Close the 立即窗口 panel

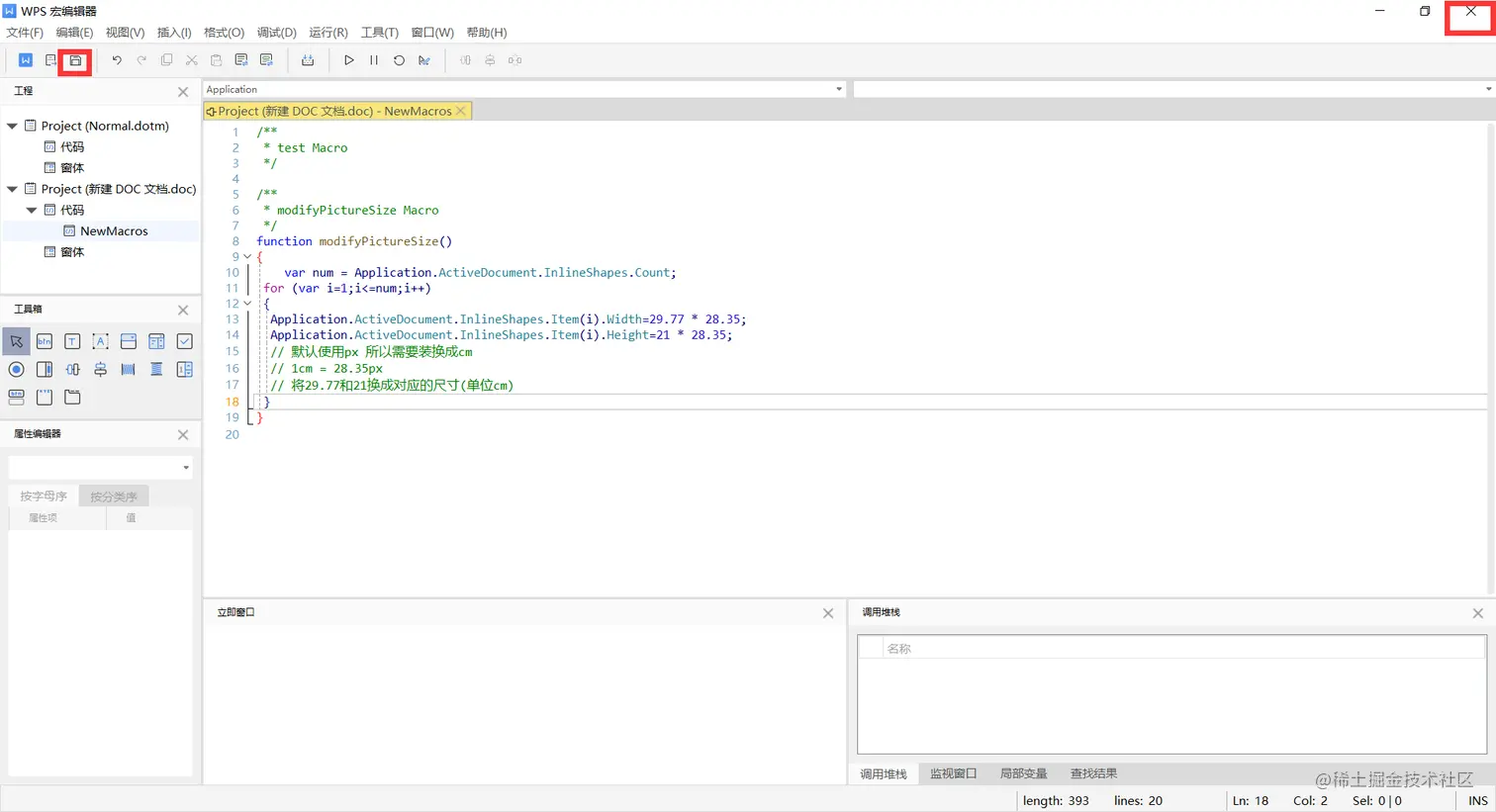click(x=828, y=613)
